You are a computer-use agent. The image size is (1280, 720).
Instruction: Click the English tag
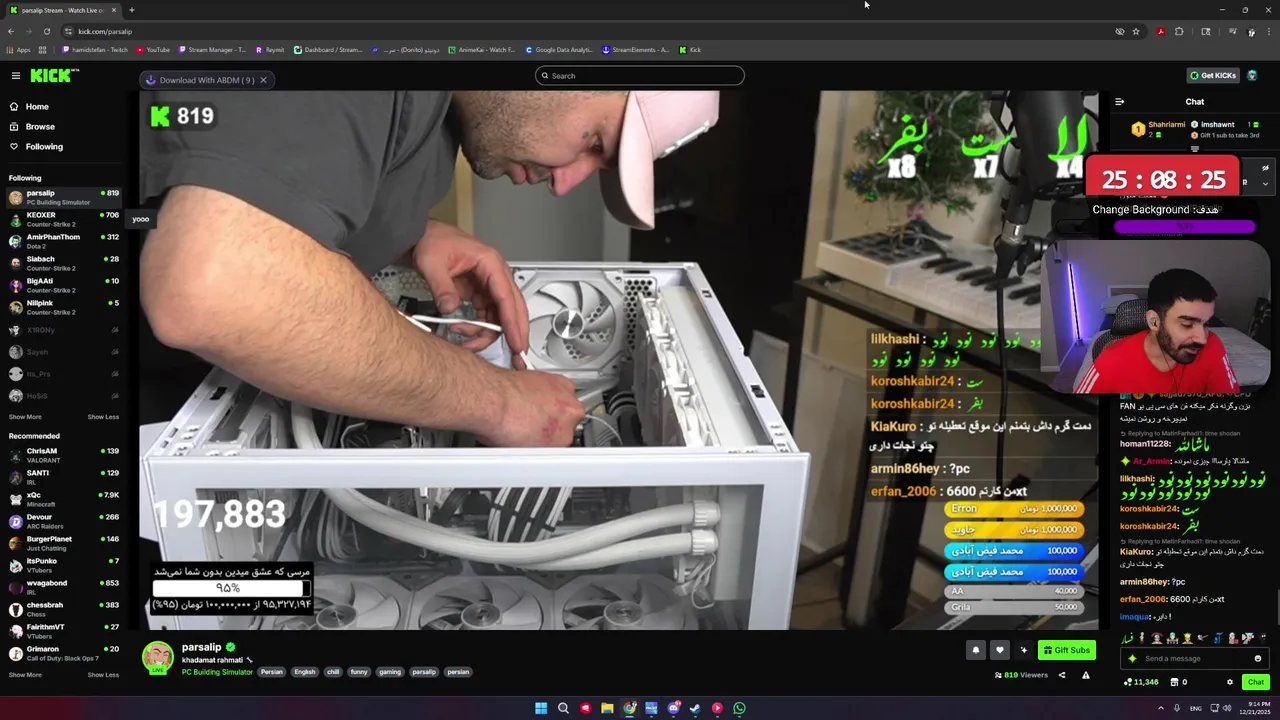pos(305,672)
